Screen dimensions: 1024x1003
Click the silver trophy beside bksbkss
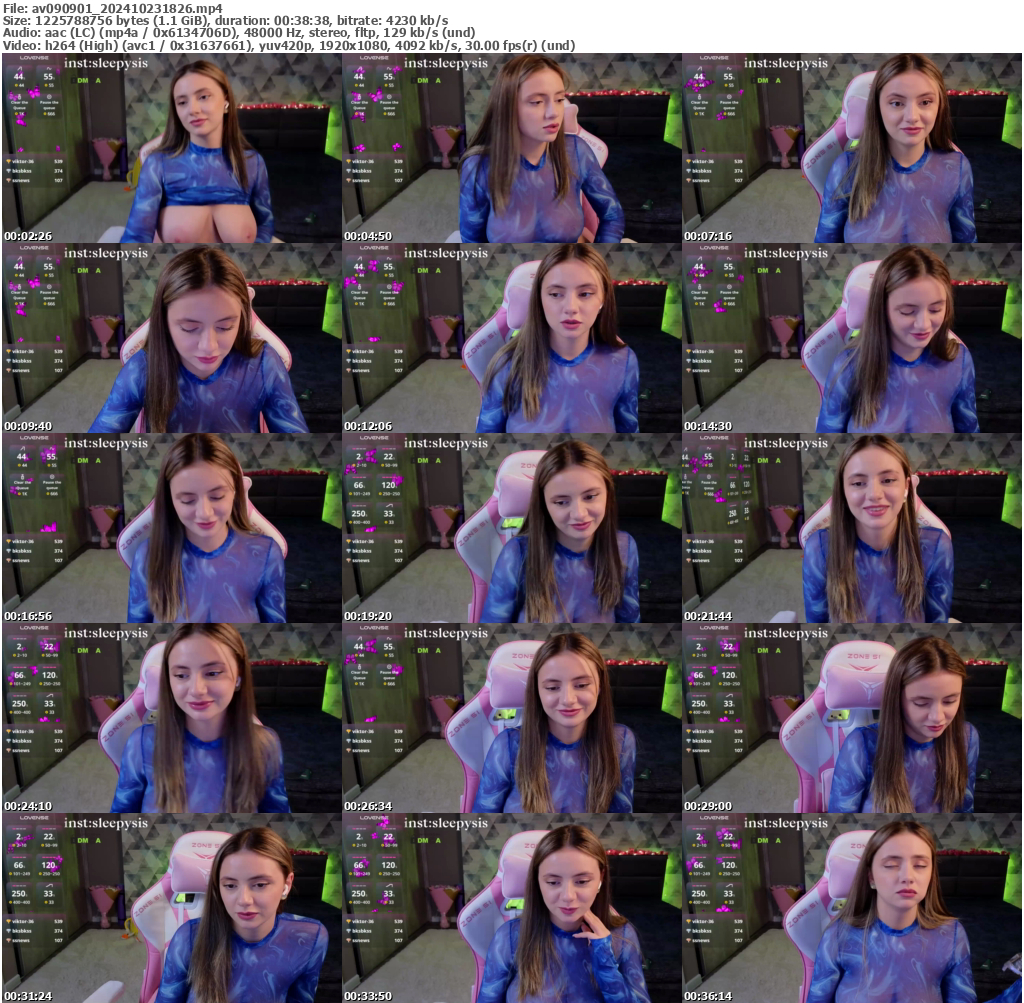pyautogui.click(x=8, y=171)
